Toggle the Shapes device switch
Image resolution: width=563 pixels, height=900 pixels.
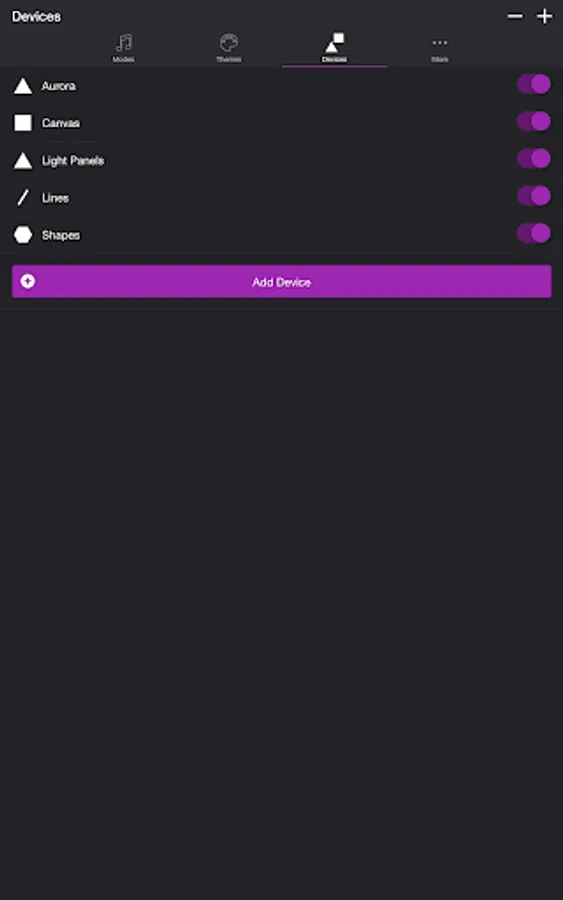pos(534,234)
